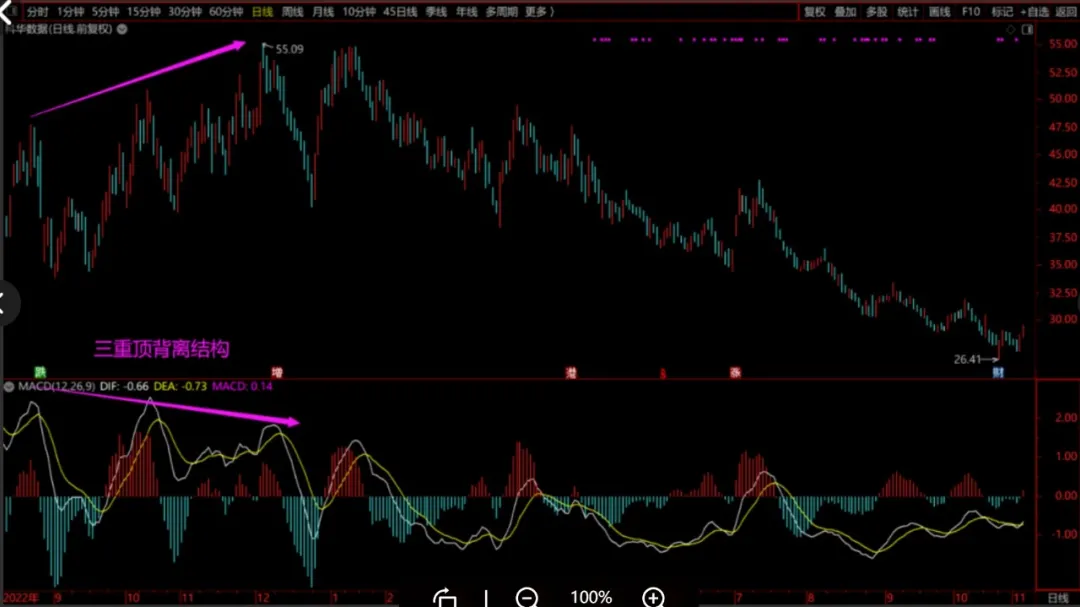
Task: Expand the stock title dropdown arrow
Action: coord(122,29)
